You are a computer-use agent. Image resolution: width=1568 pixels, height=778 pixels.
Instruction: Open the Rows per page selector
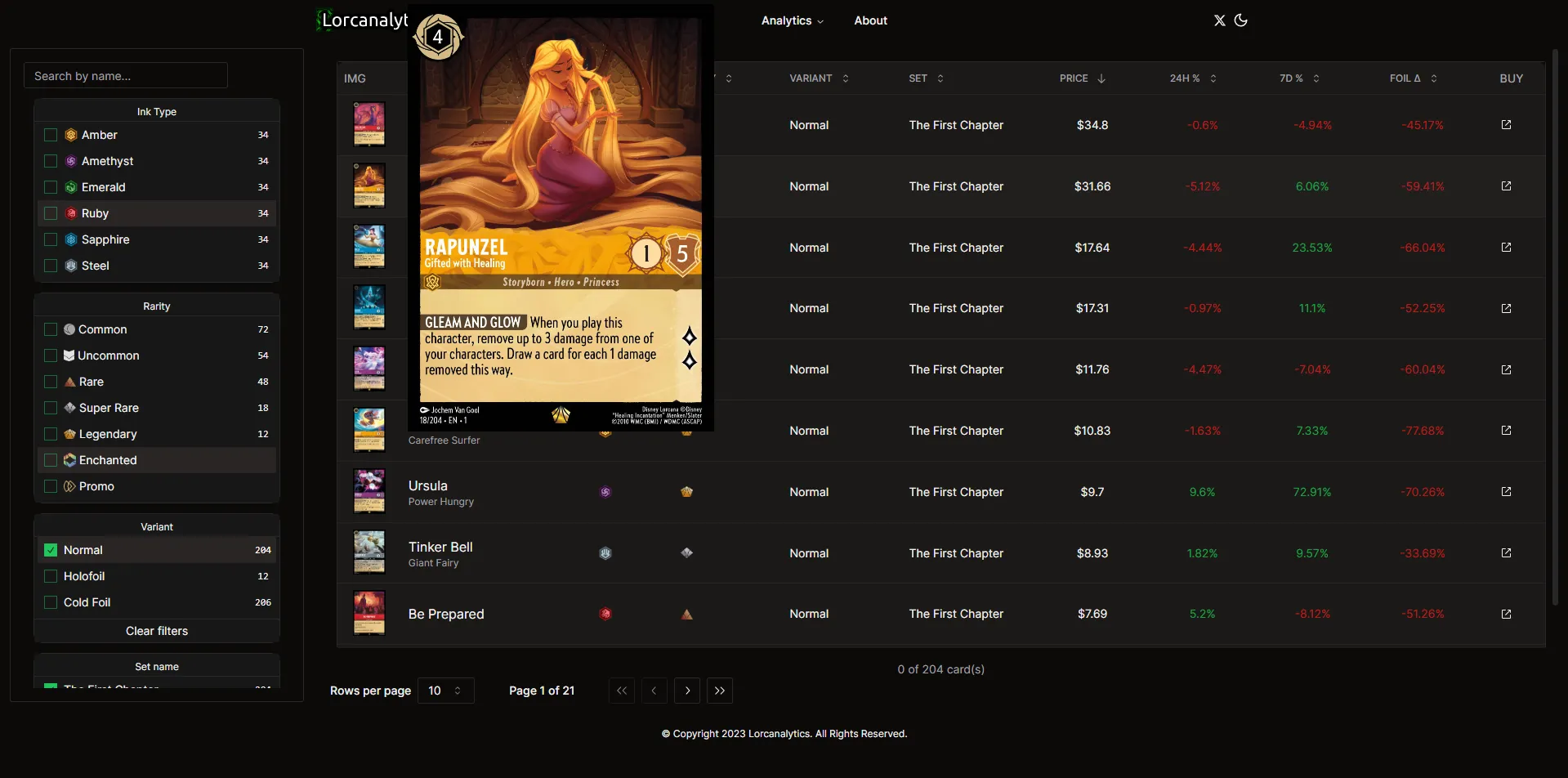pyautogui.click(x=445, y=691)
